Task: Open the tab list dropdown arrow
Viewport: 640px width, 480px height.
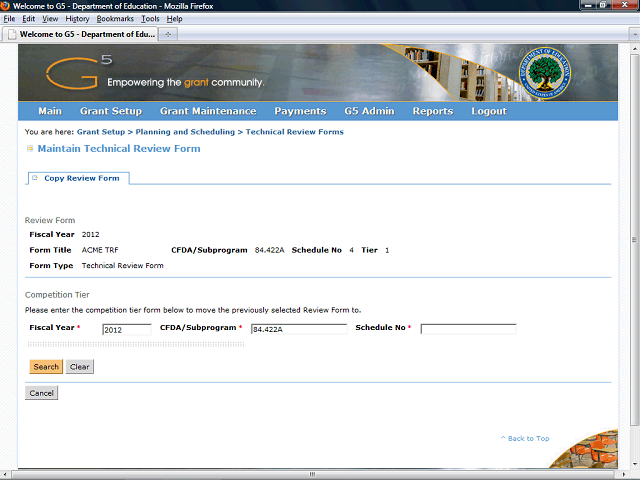Action: coord(635,35)
